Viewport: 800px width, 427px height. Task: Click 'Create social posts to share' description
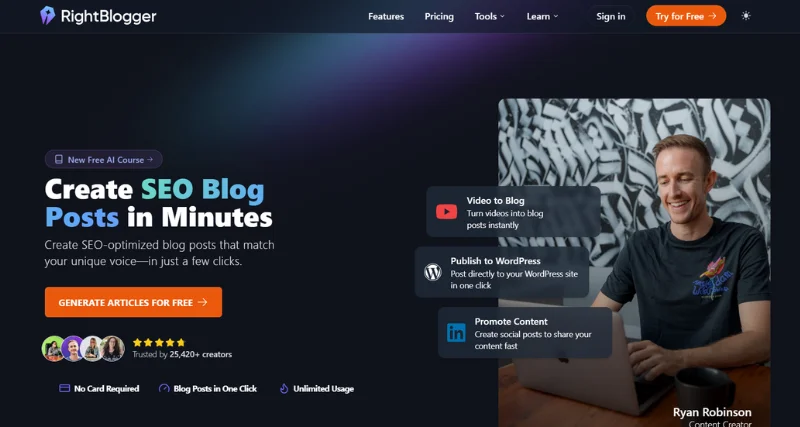click(533, 340)
